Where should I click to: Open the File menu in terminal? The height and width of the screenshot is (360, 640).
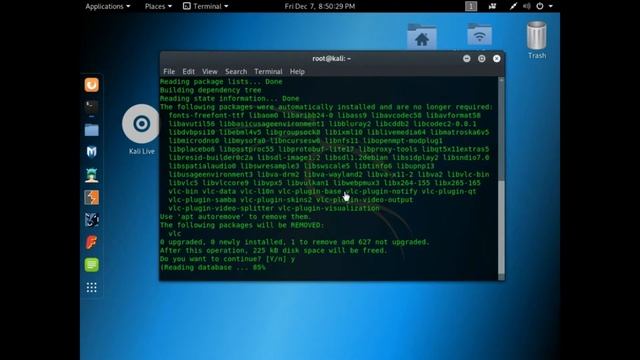pyautogui.click(x=169, y=71)
